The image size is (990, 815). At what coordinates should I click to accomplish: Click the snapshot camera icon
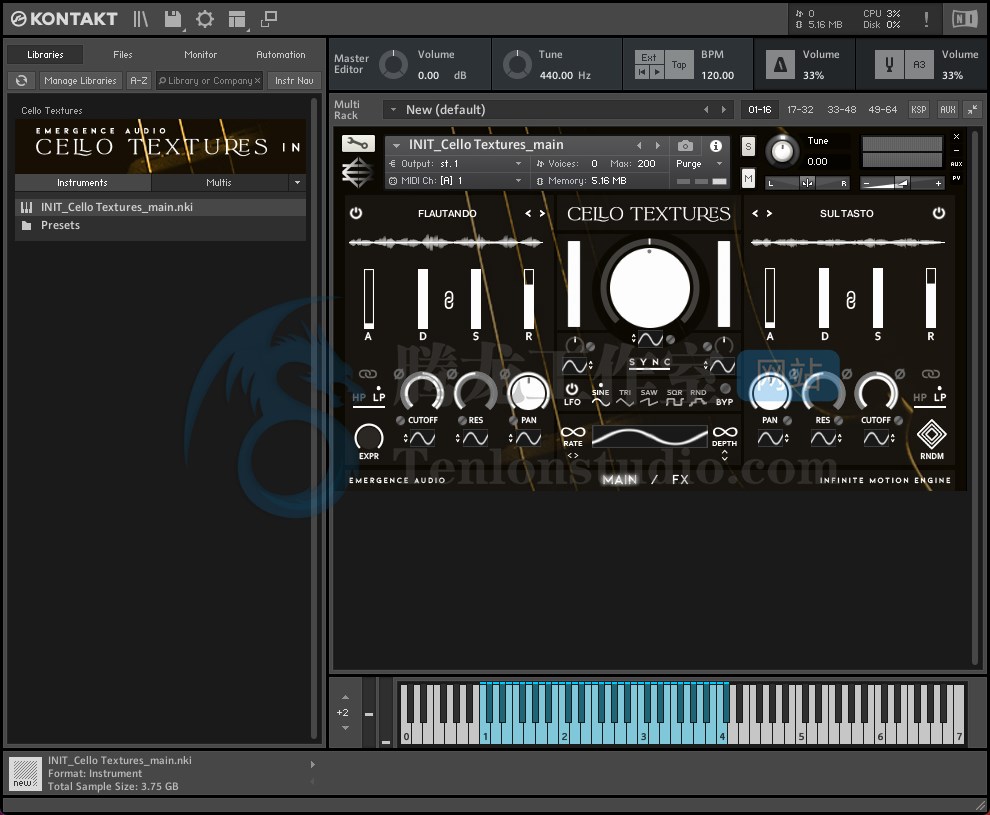pos(685,146)
